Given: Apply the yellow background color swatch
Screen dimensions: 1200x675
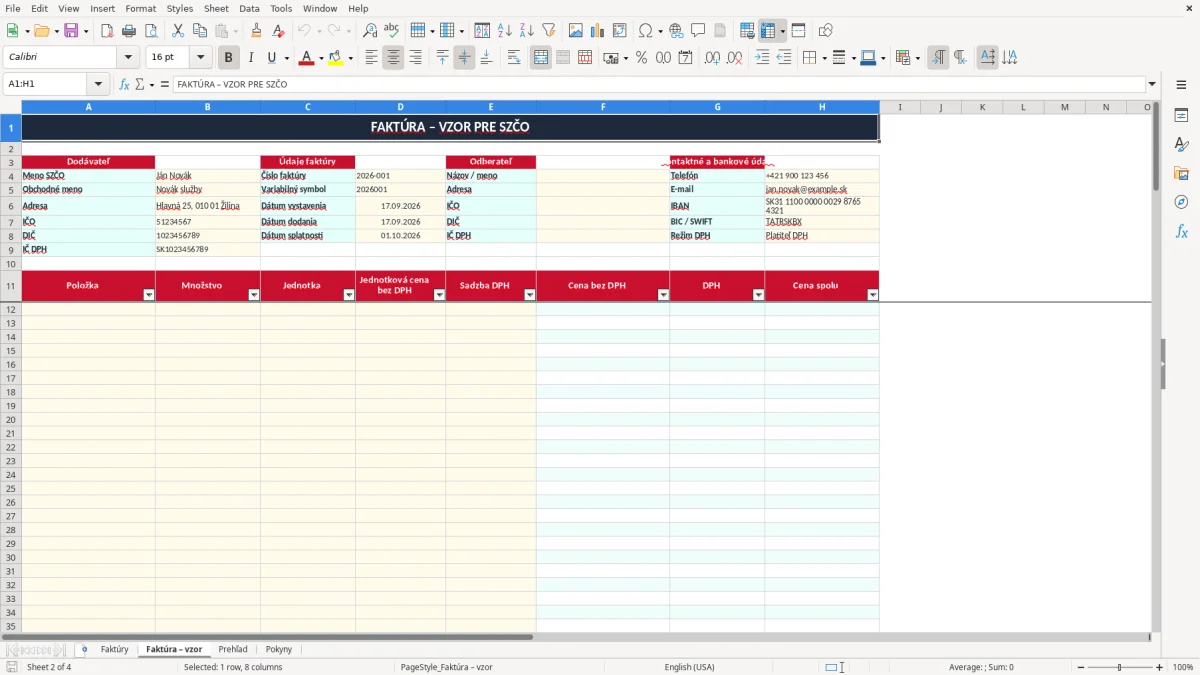Looking at the screenshot, I should 336,58.
